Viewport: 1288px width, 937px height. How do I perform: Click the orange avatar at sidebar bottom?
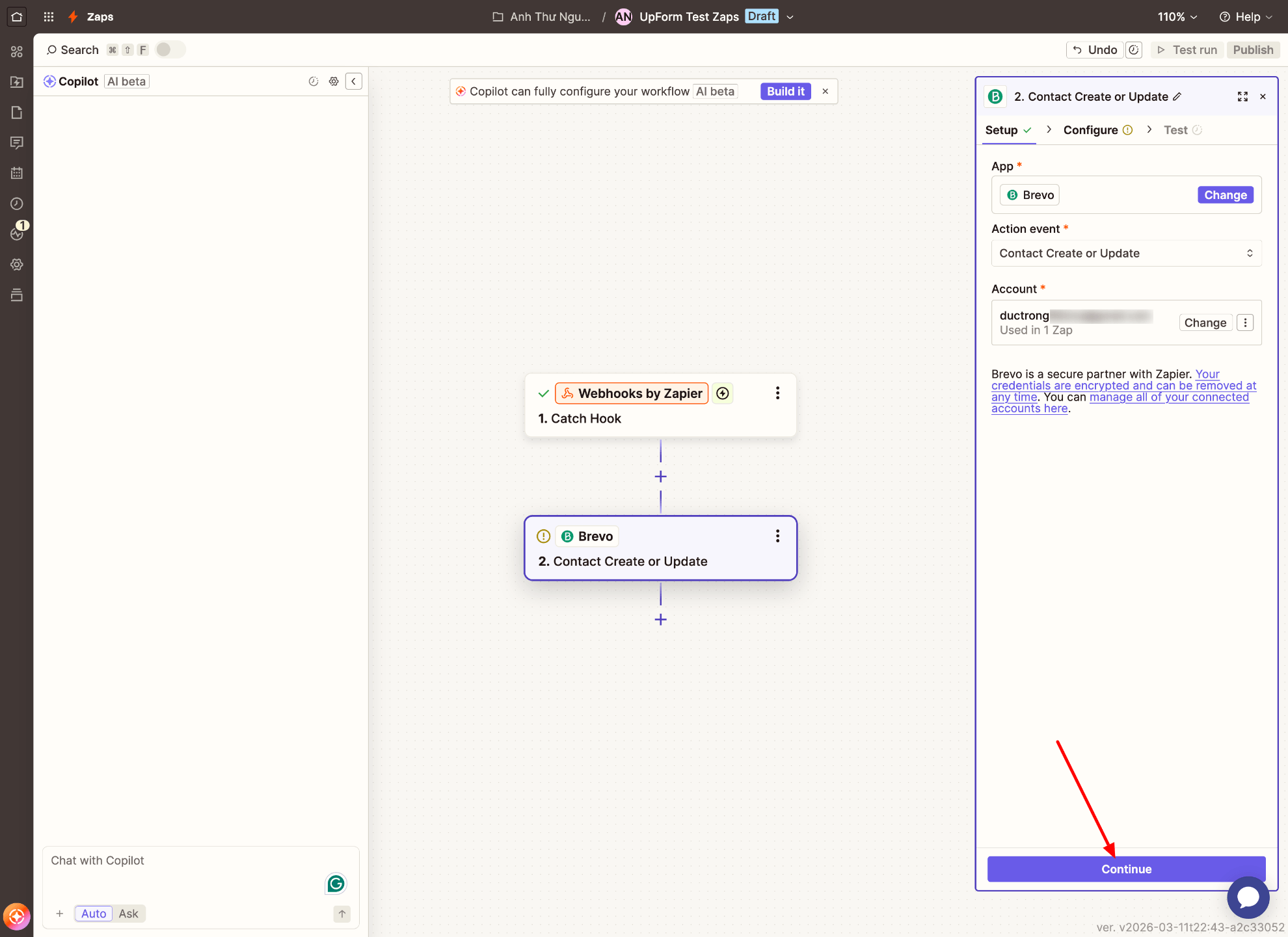[17, 917]
